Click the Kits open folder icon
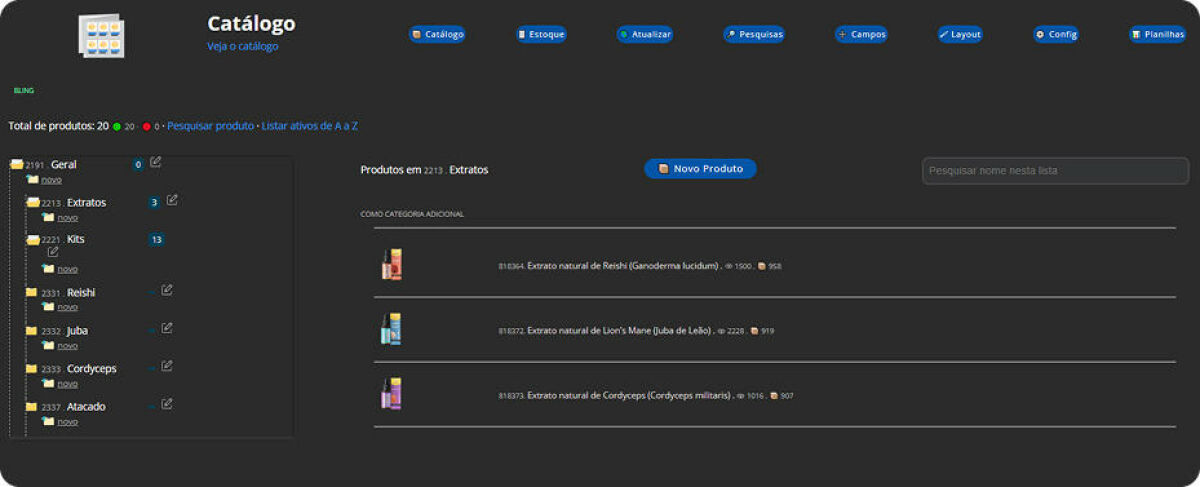Screen dimensions: 1200x487 tap(33, 240)
